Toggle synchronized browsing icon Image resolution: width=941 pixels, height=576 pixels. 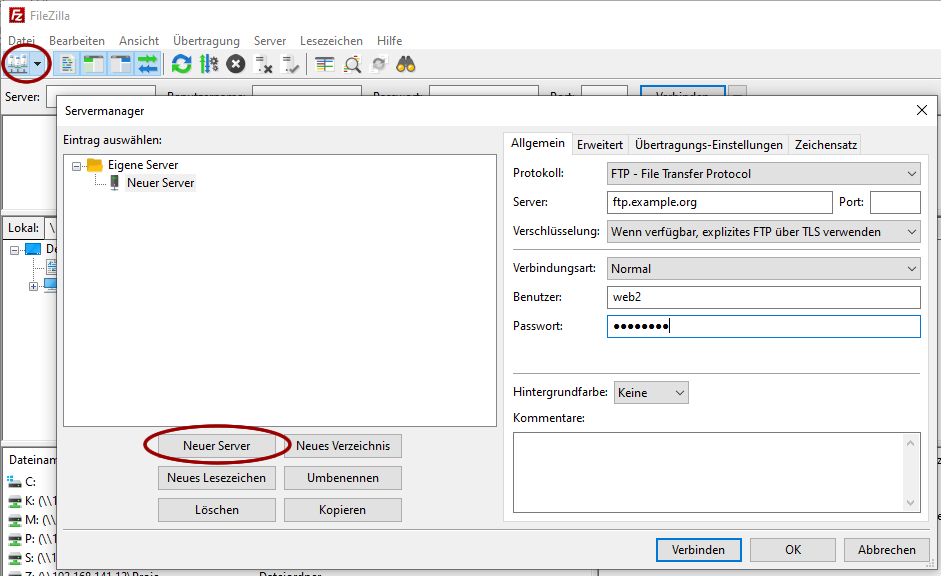coord(379,64)
